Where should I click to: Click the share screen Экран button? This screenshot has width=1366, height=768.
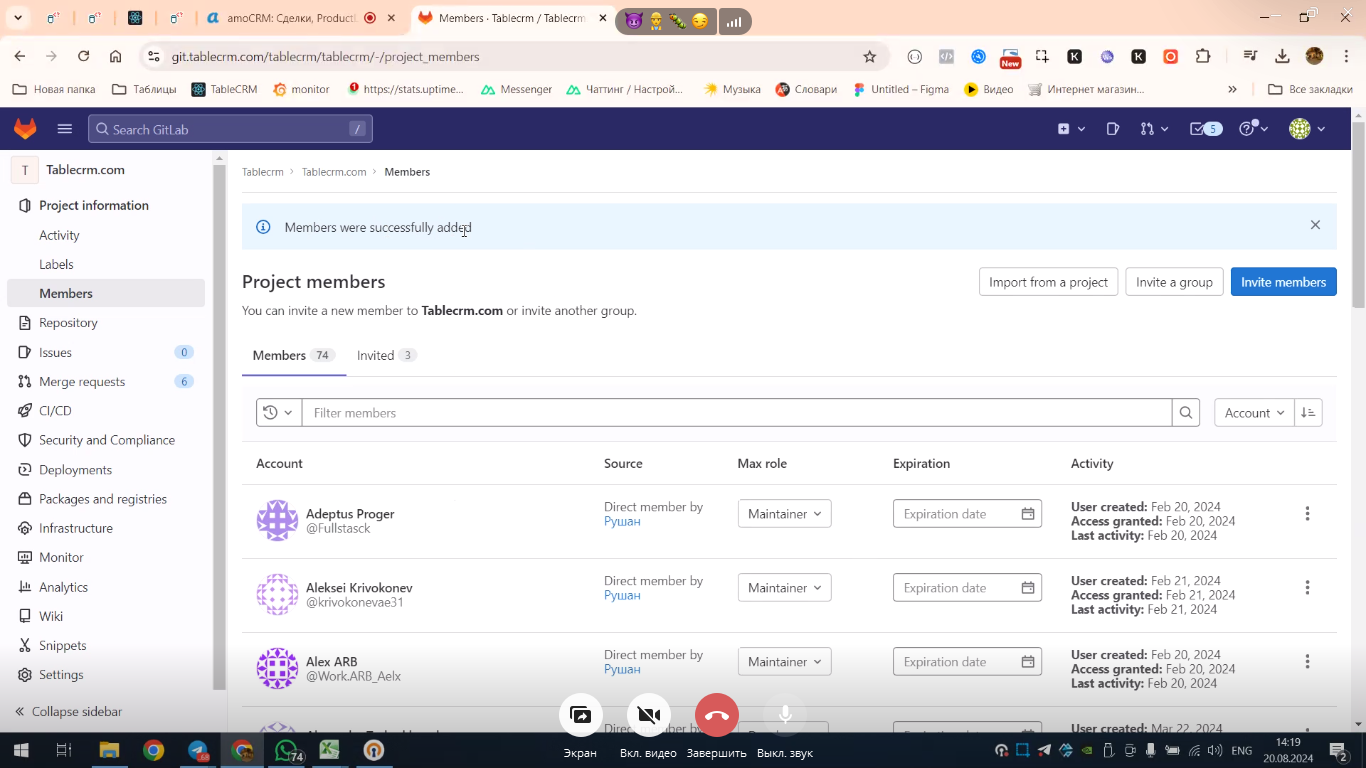[580, 715]
